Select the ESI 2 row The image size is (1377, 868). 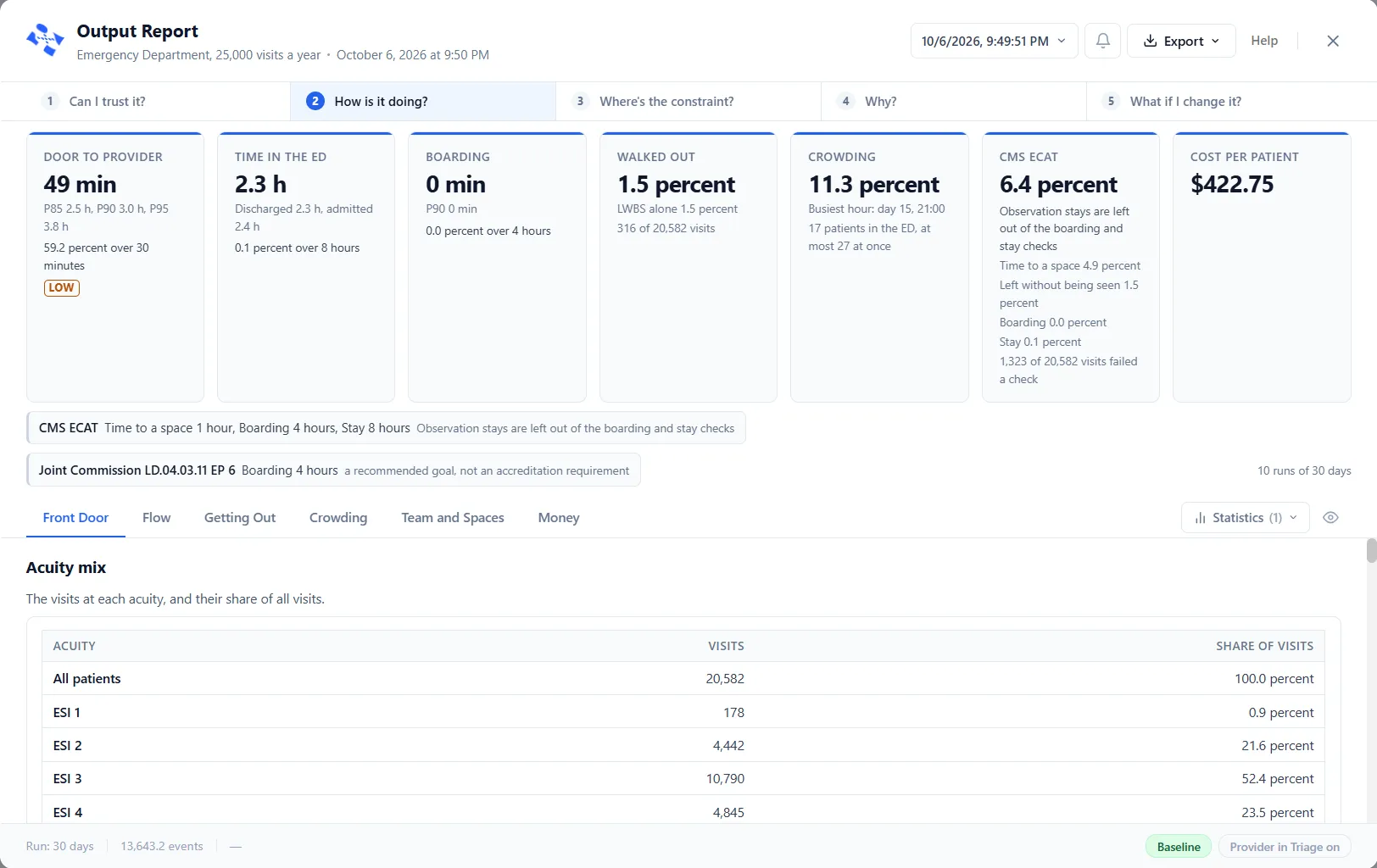[x=683, y=746]
